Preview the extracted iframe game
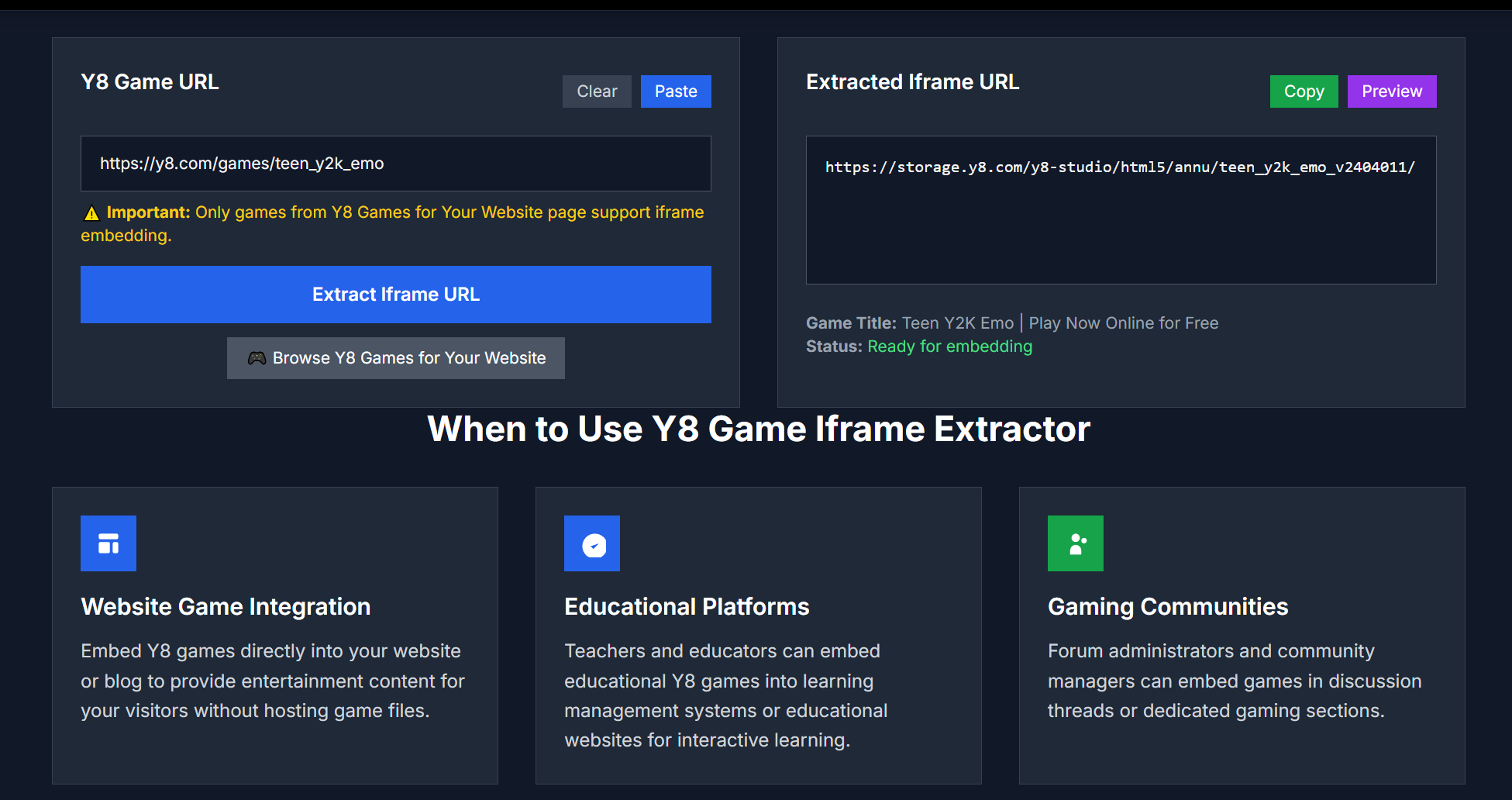Screen dimensions: 1512x800 1392,91
